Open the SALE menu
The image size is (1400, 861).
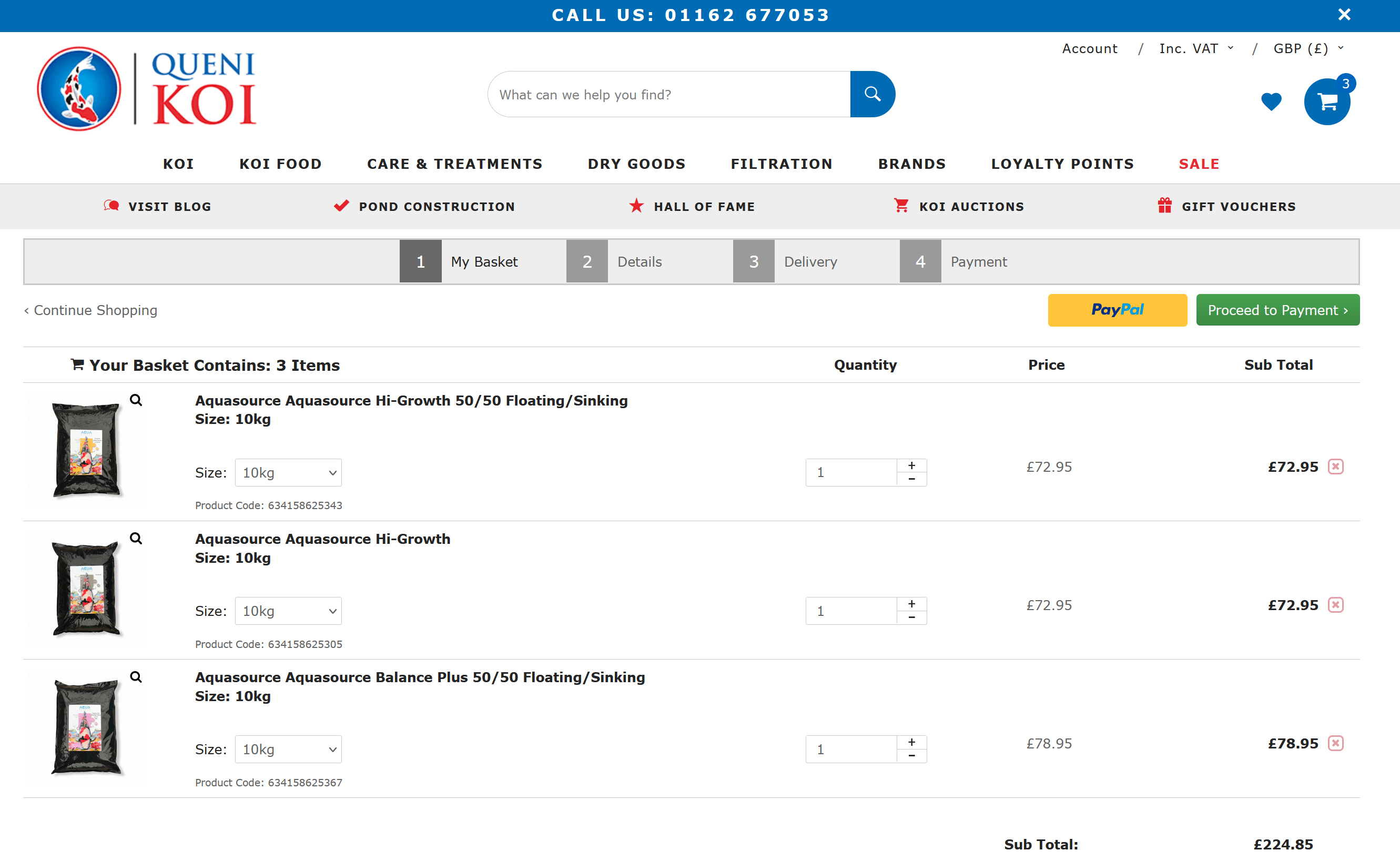click(x=1199, y=164)
